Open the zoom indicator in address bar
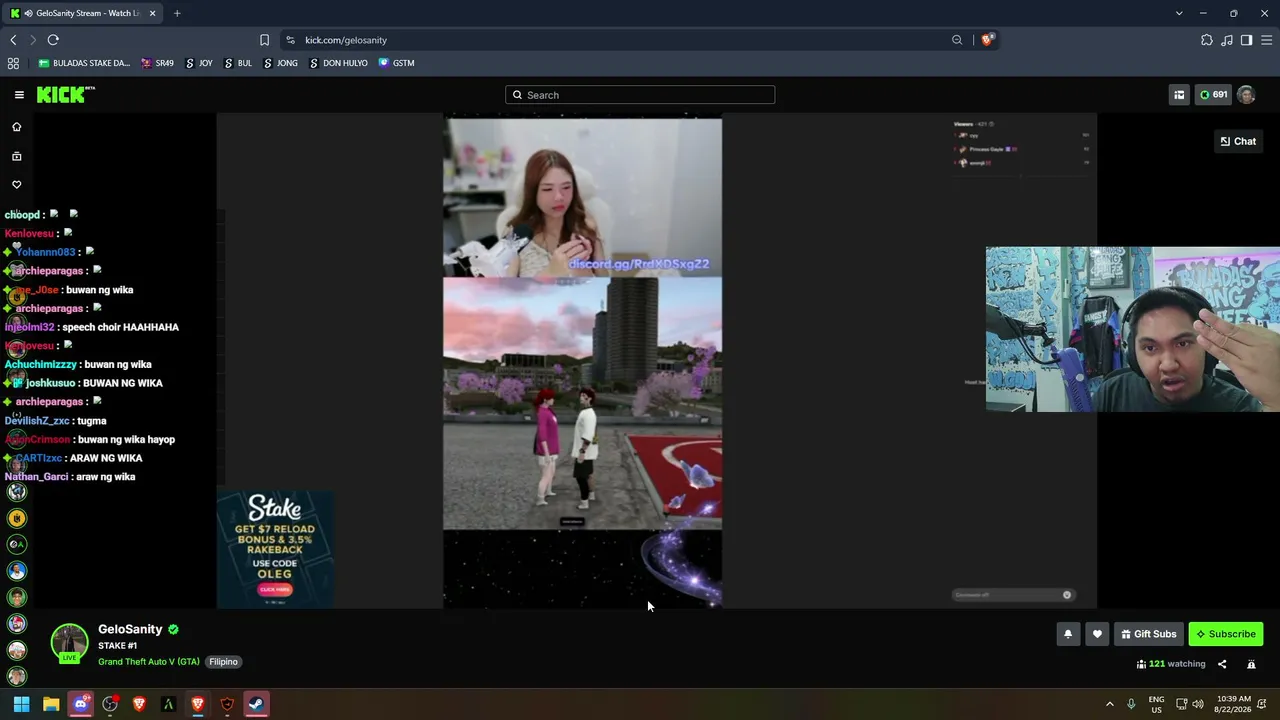 click(957, 40)
